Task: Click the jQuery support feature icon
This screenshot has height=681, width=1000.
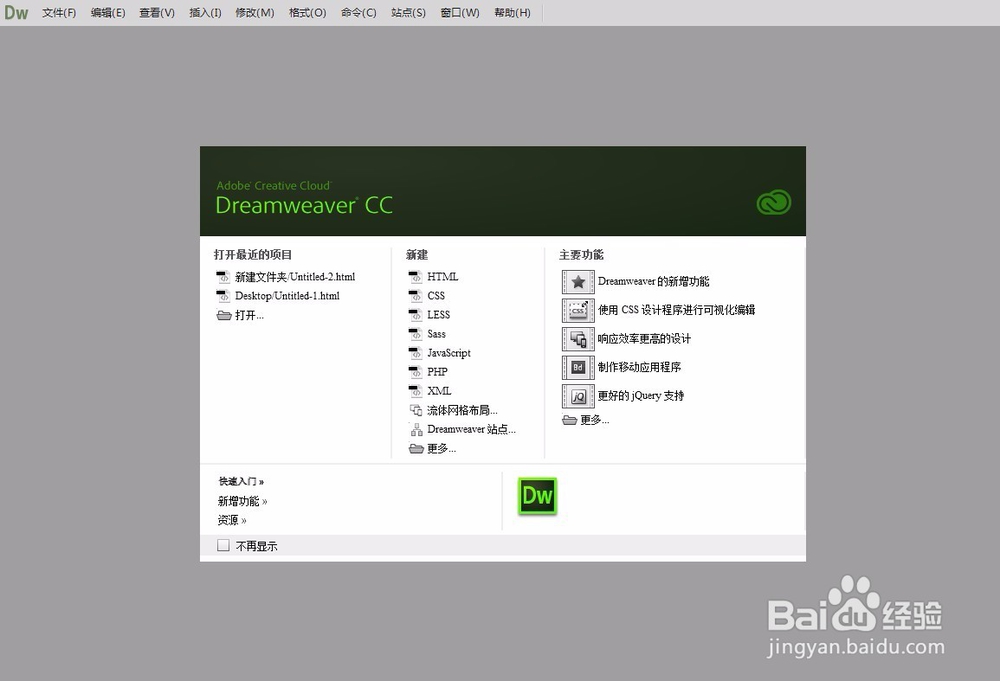Action: (x=578, y=396)
